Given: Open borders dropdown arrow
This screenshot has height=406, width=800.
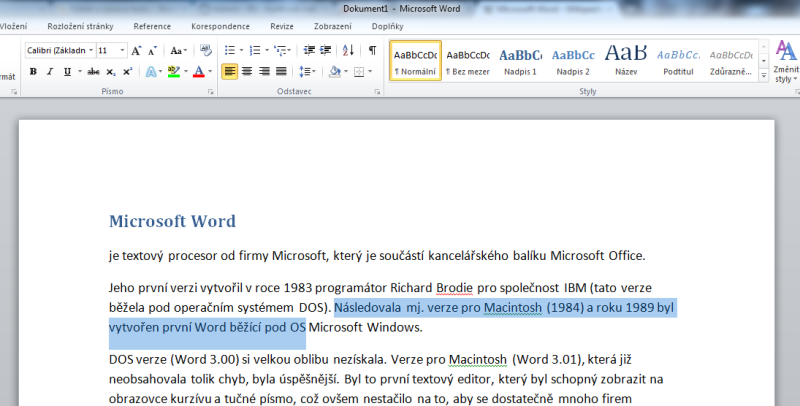Looking at the screenshot, I should [x=370, y=72].
